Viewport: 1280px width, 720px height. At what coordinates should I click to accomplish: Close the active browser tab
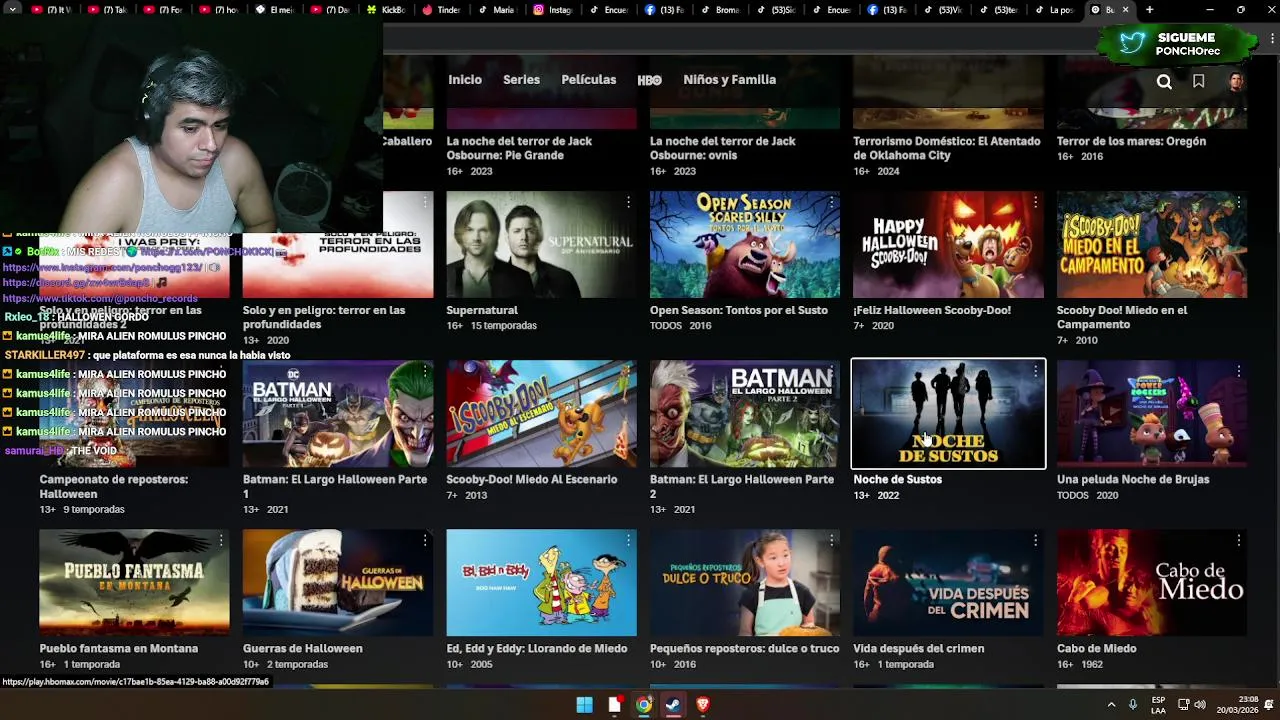point(1125,10)
